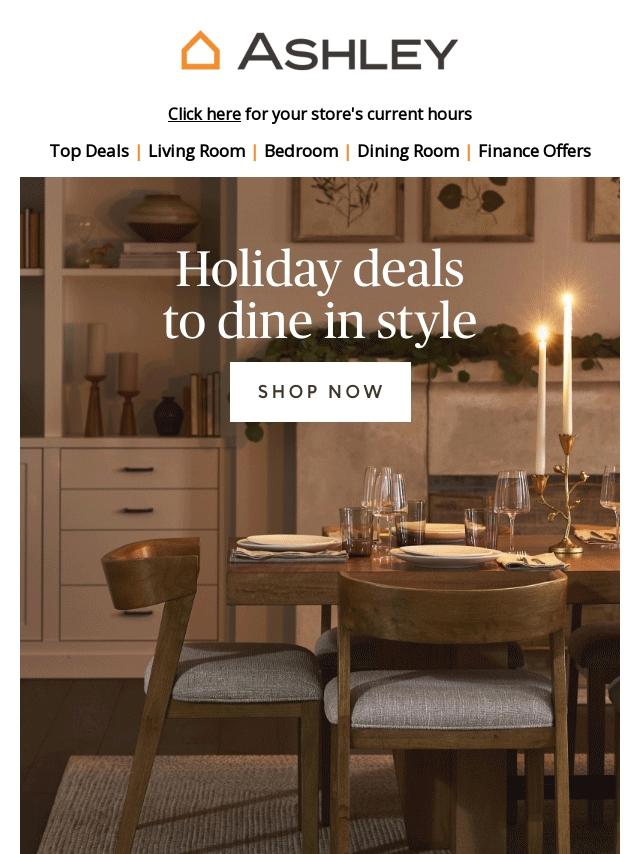This screenshot has width=640, height=854.
Task: Click the tall lit taper candle
Action: 567,364
